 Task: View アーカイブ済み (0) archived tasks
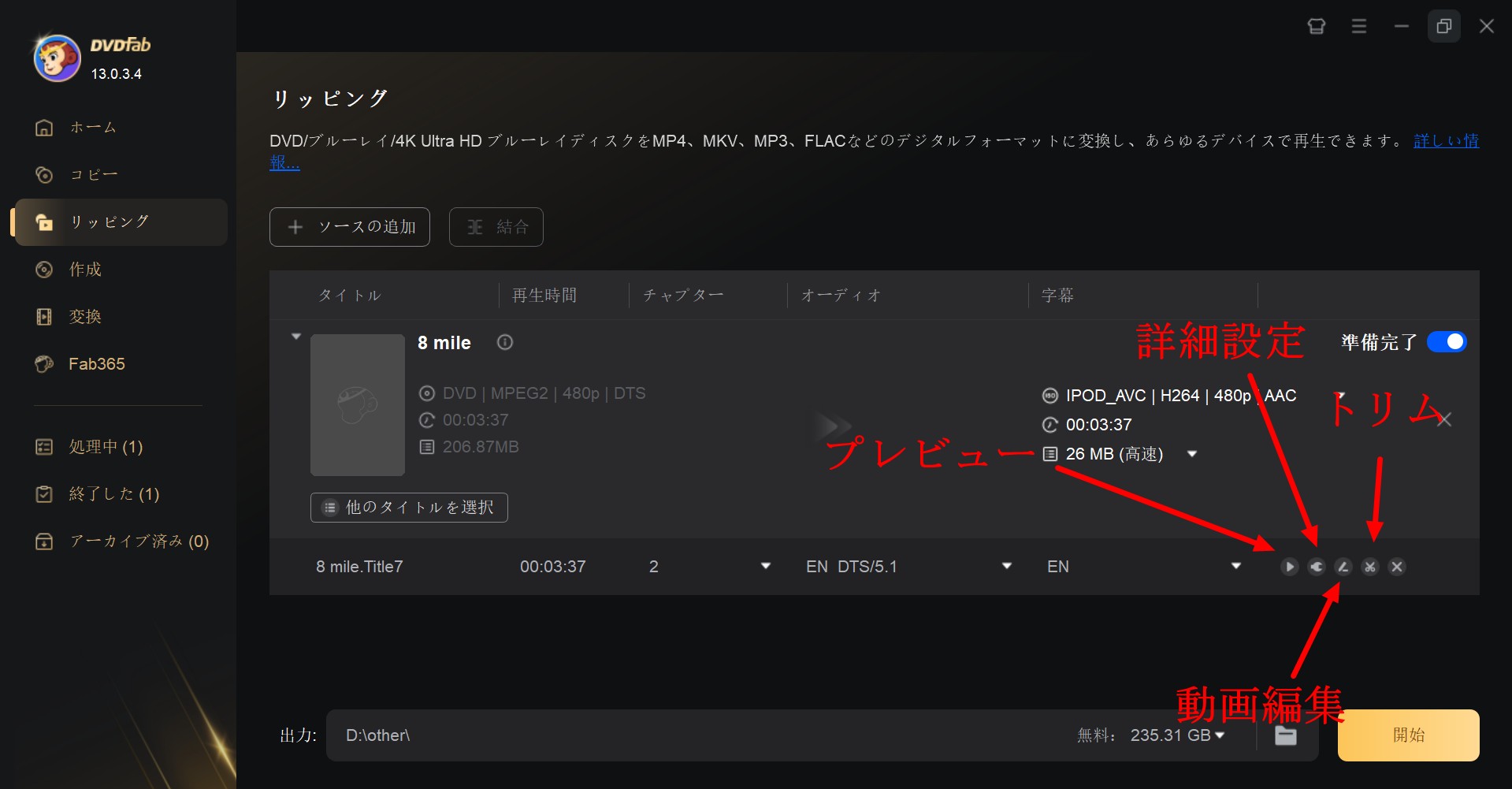[123, 542]
